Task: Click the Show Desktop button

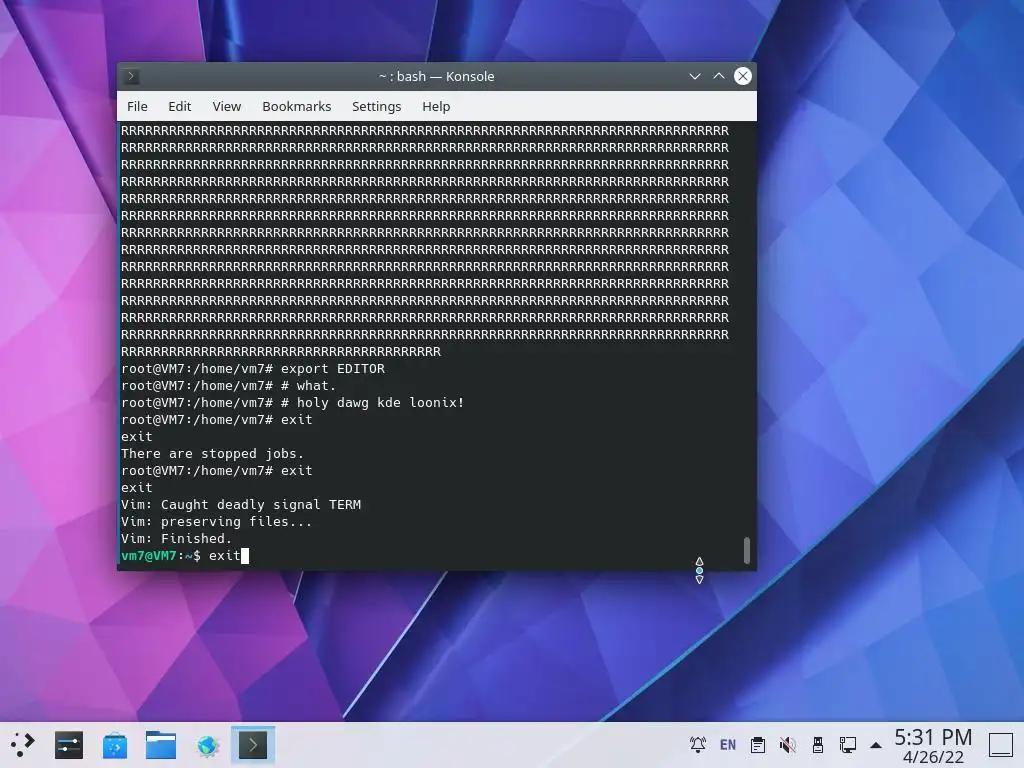Action: point(1000,744)
